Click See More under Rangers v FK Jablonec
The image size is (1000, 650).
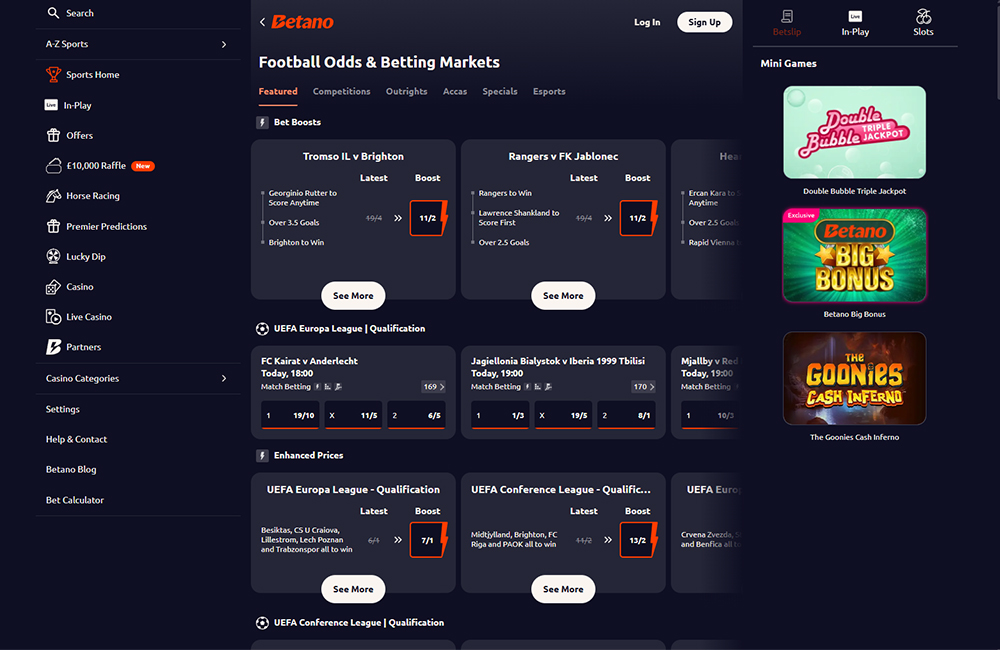[x=563, y=296]
